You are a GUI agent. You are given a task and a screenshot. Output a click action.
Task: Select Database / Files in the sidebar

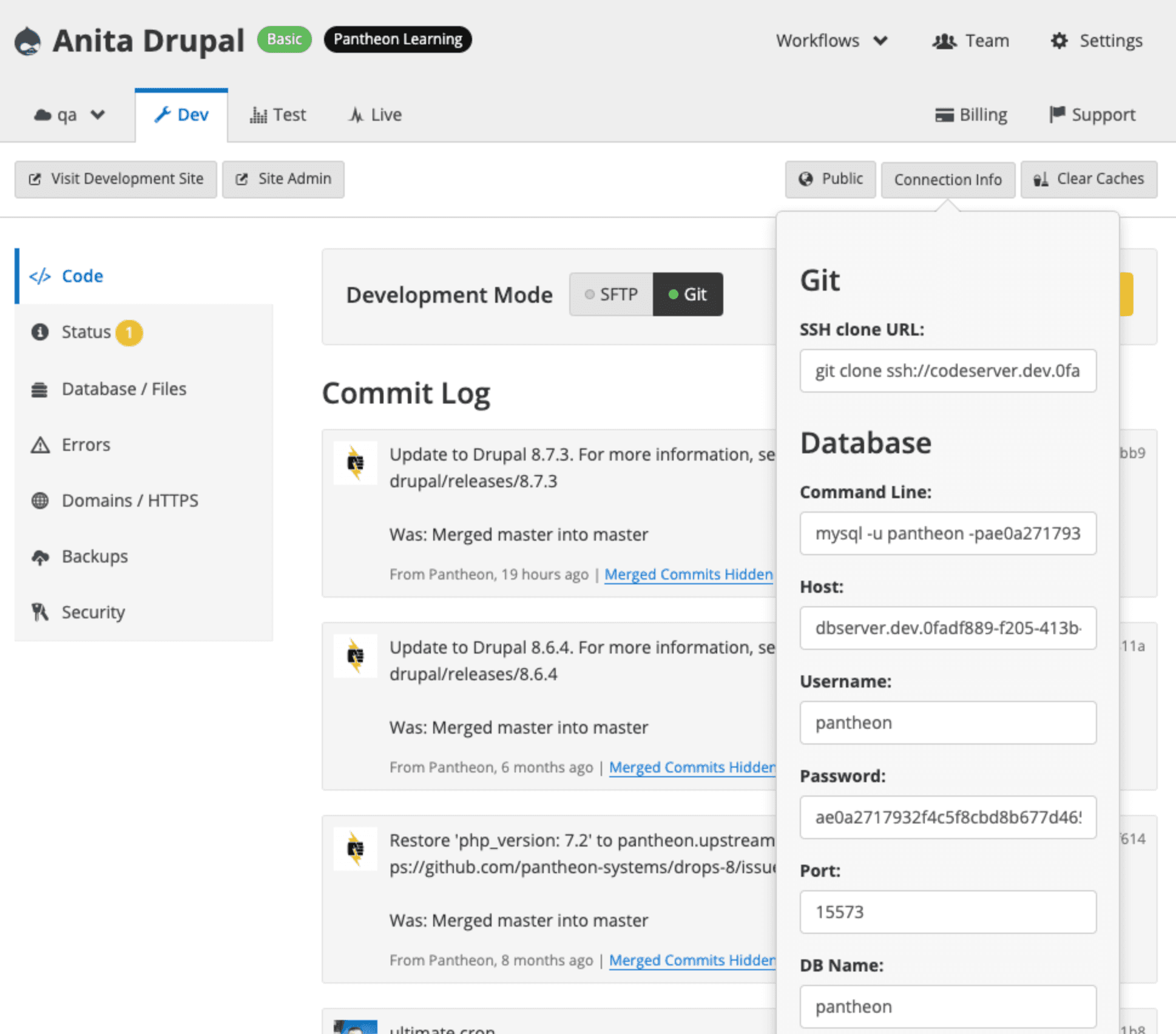[123, 389]
